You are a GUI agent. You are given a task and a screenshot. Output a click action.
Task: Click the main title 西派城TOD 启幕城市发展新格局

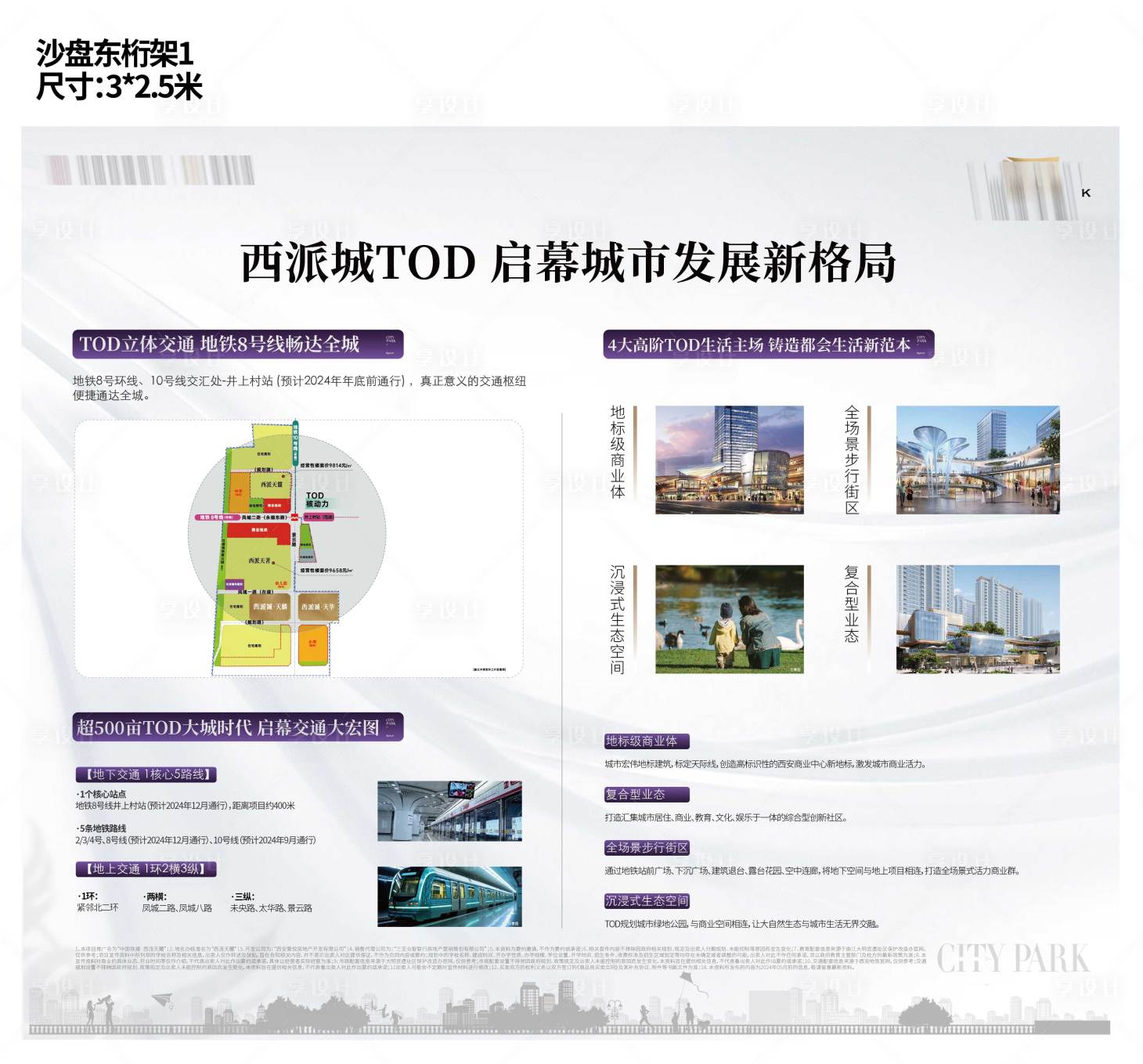click(x=568, y=263)
